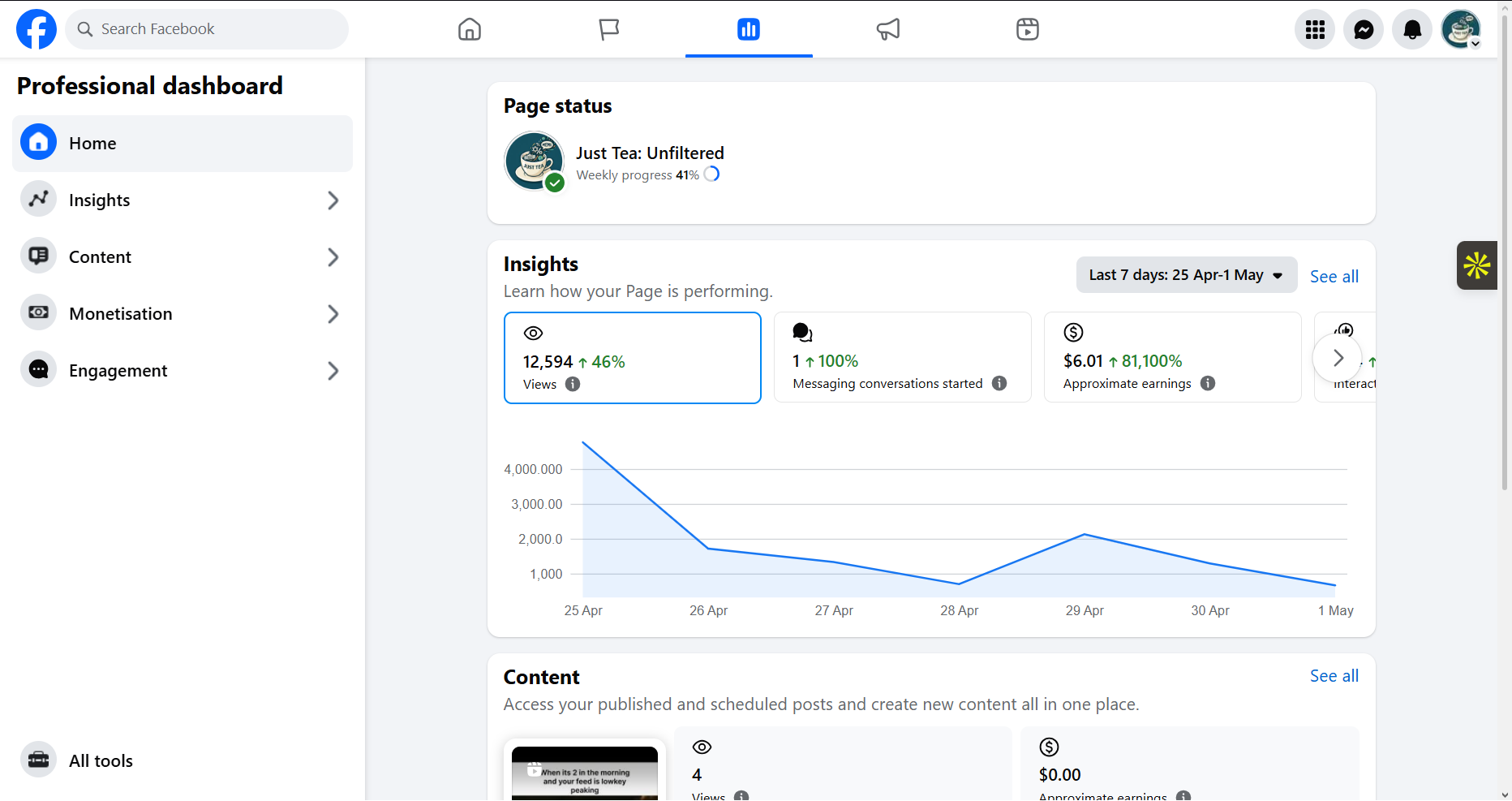Open Messenger chats
Viewport: 1512px width, 801px height.
pos(1364,30)
